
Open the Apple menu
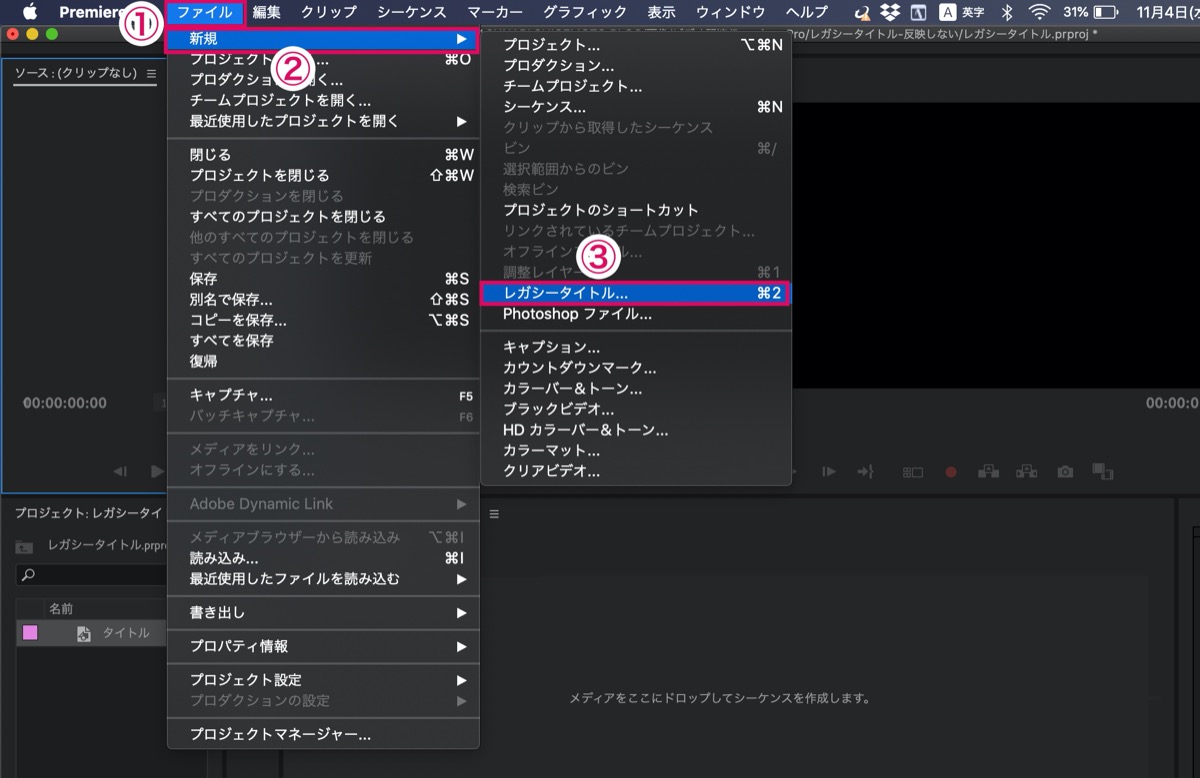point(30,12)
